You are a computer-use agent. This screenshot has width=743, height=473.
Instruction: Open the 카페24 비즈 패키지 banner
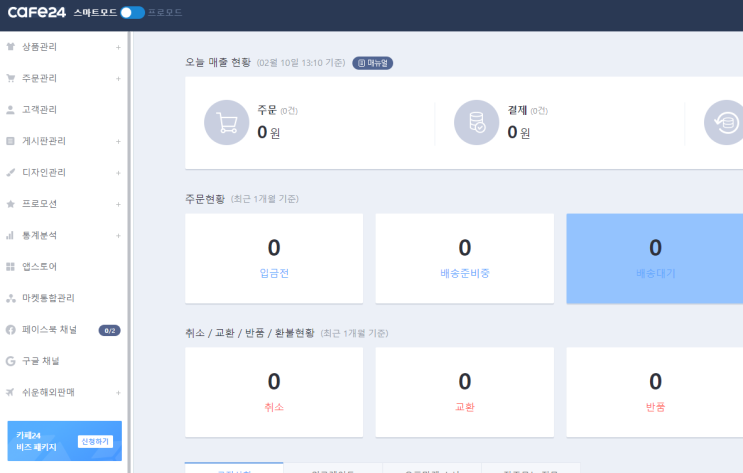point(64,441)
